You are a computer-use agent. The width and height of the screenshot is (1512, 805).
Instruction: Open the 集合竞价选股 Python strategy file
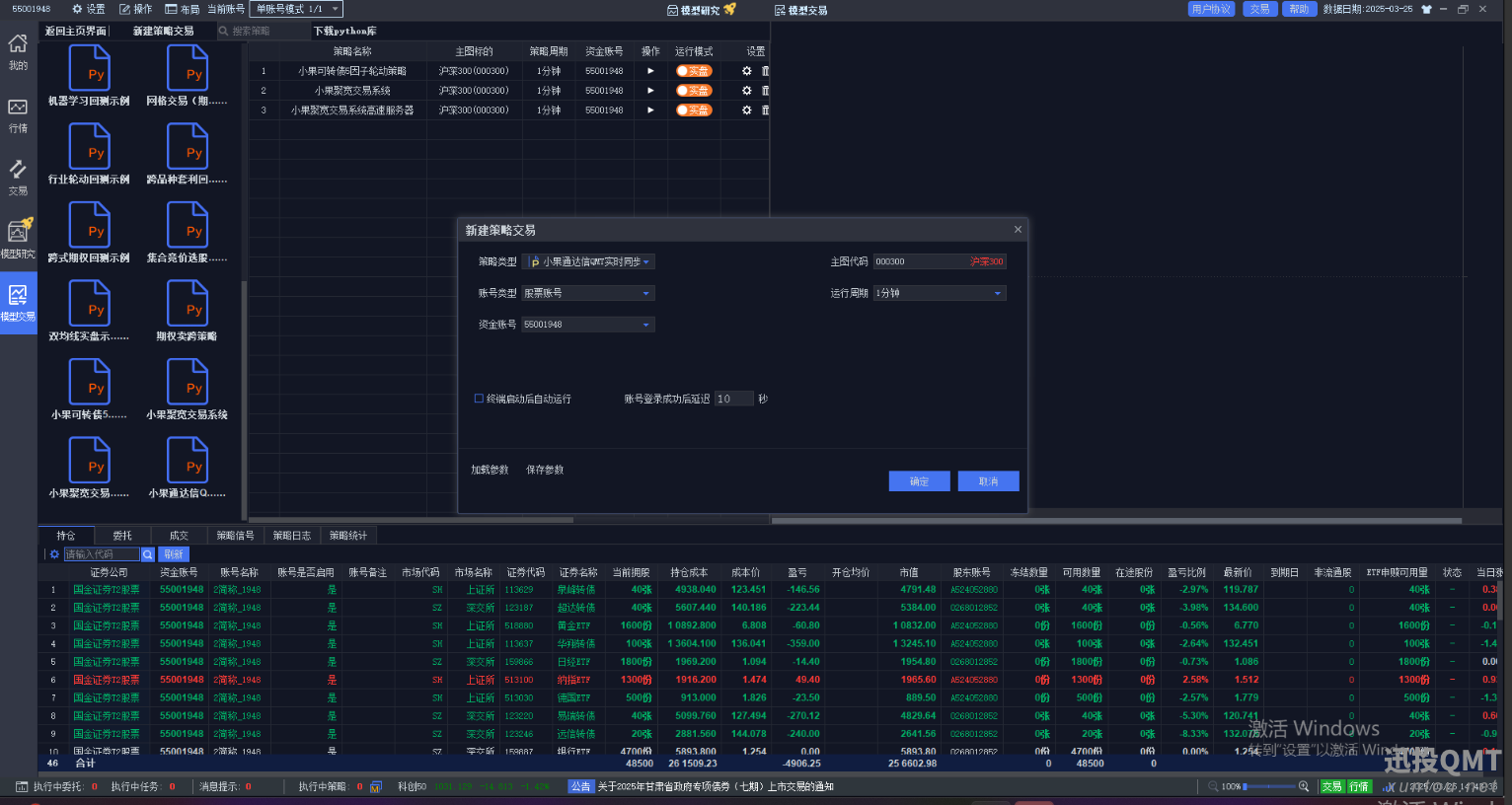click(x=188, y=232)
